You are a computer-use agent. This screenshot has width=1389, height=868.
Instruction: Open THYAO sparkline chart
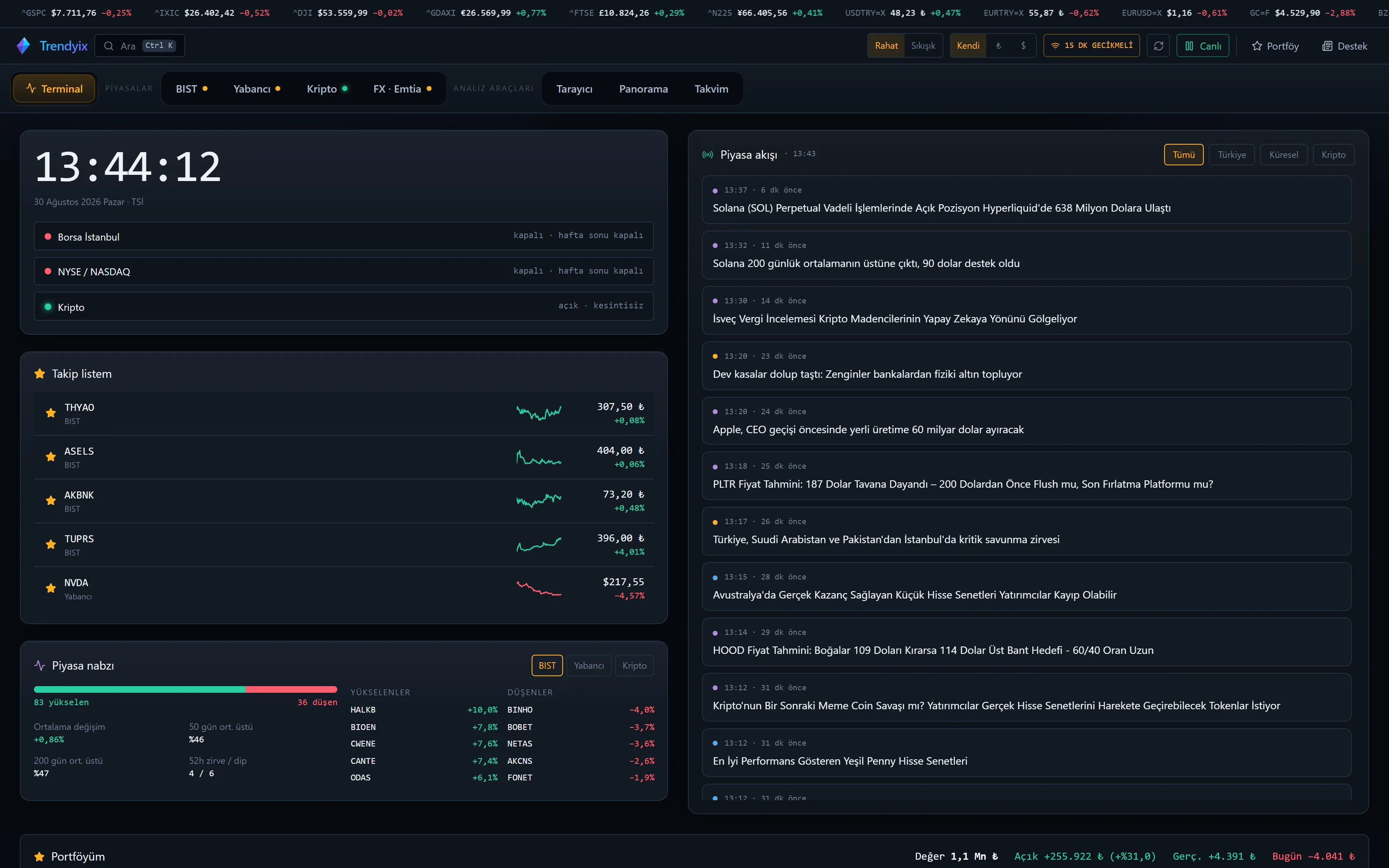coord(539,413)
